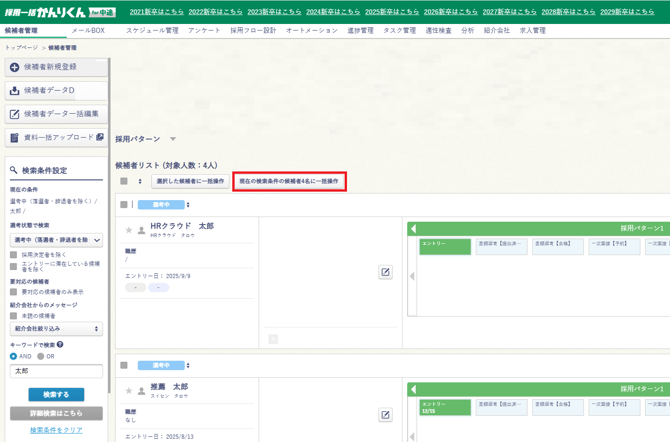Open the スケジュール管理 menu

click(x=152, y=31)
